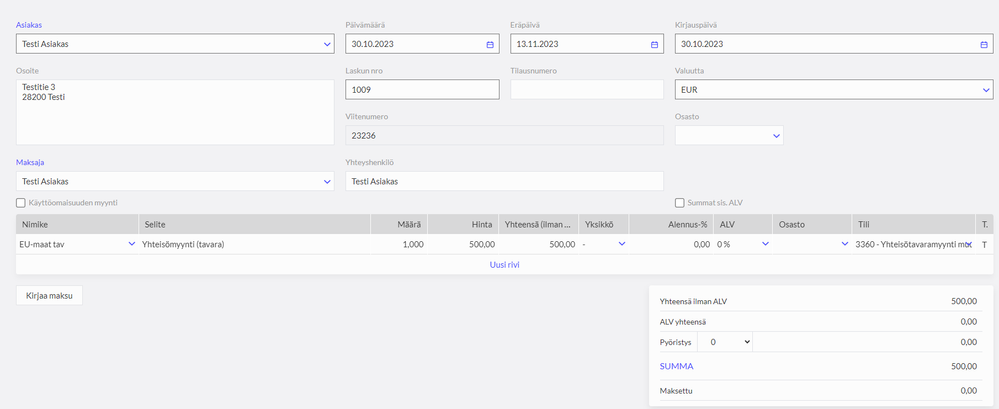The height and width of the screenshot is (409, 999).
Task: Open the Tili 3360 account dropdown
Action: click(966, 244)
